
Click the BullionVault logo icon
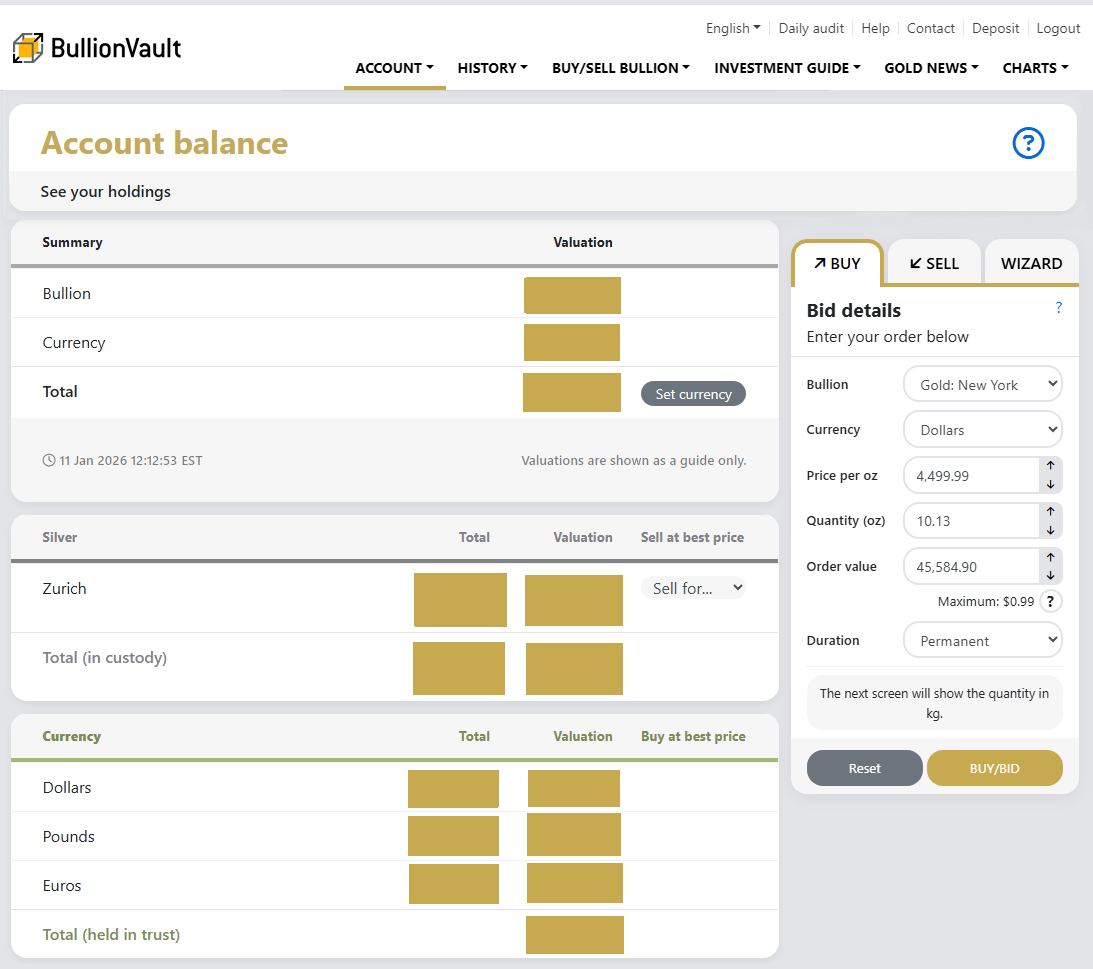(28, 48)
